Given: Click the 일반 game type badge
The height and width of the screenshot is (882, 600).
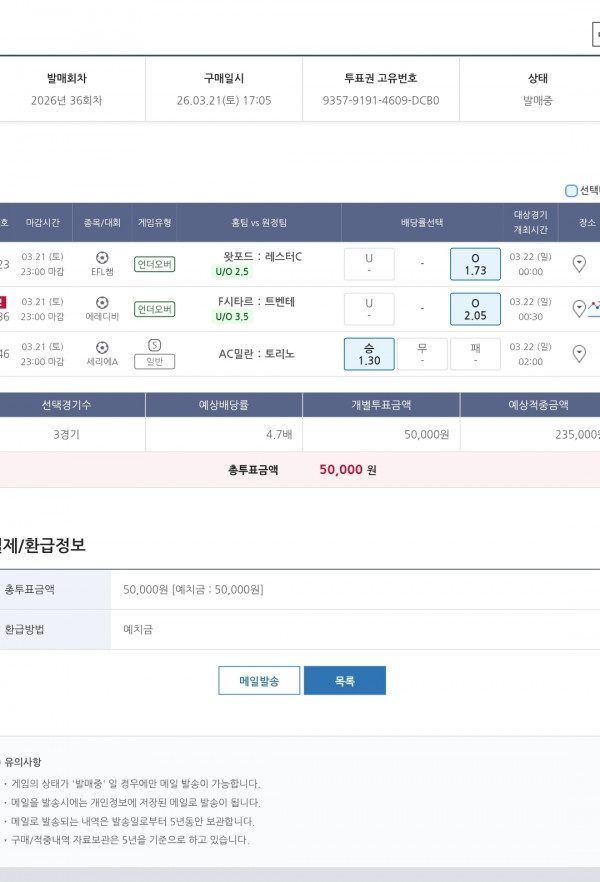Looking at the screenshot, I should coord(154,362).
